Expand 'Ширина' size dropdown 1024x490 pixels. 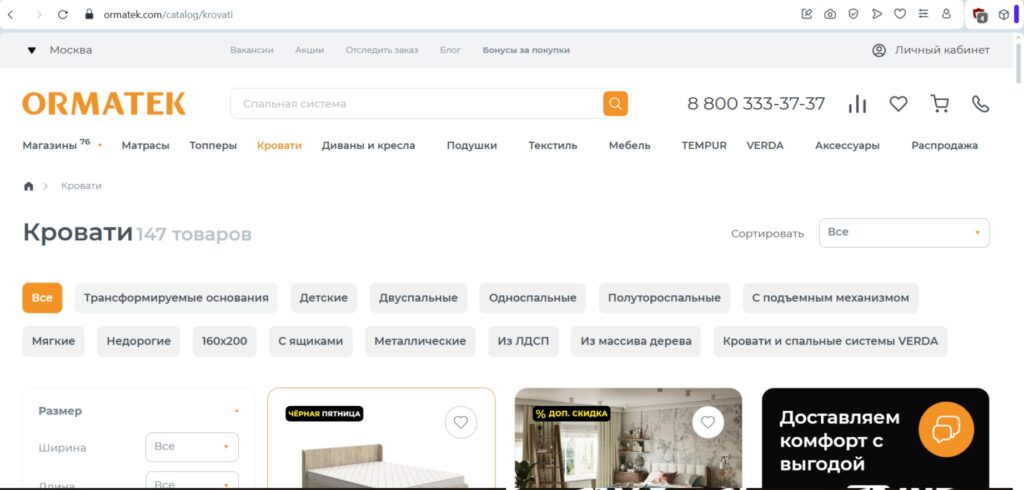192,447
